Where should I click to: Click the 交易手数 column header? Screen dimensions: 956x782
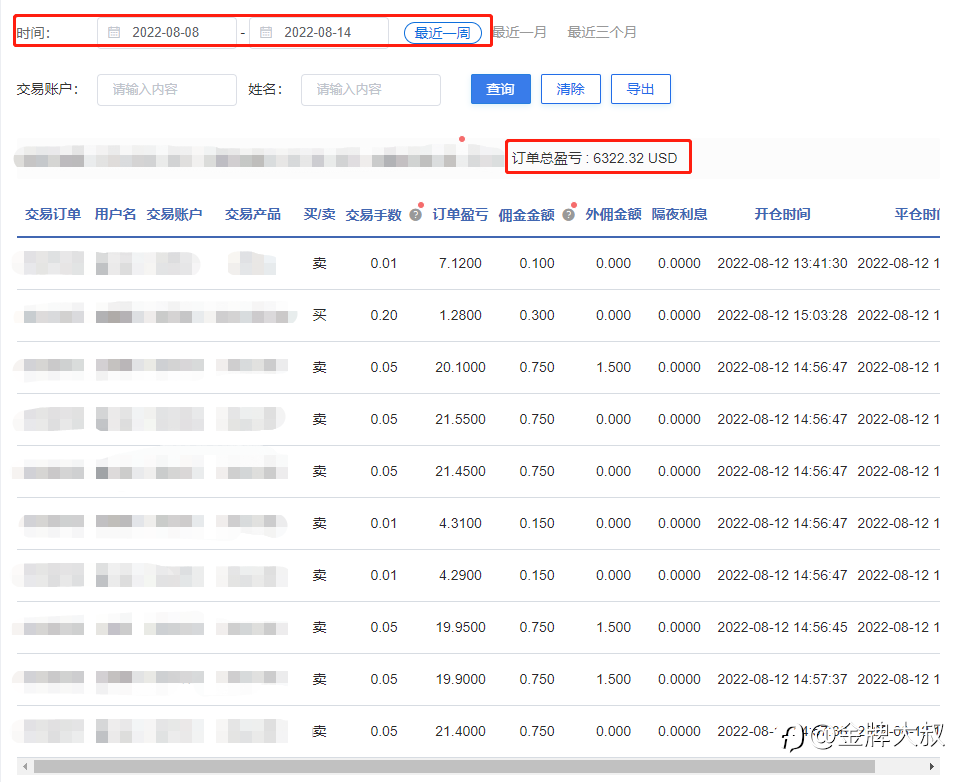tap(374, 215)
